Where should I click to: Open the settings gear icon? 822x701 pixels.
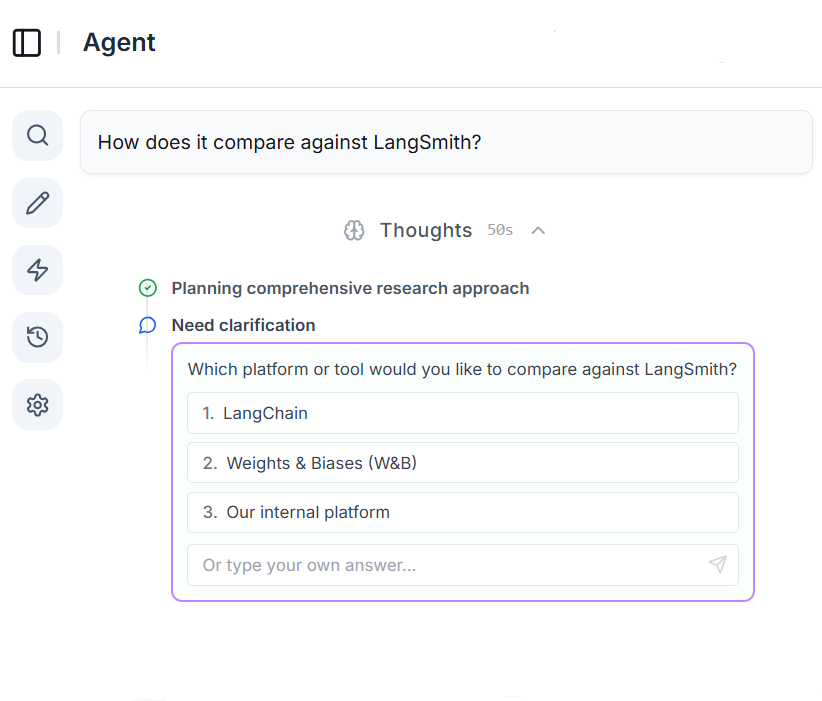tap(38, 404)
